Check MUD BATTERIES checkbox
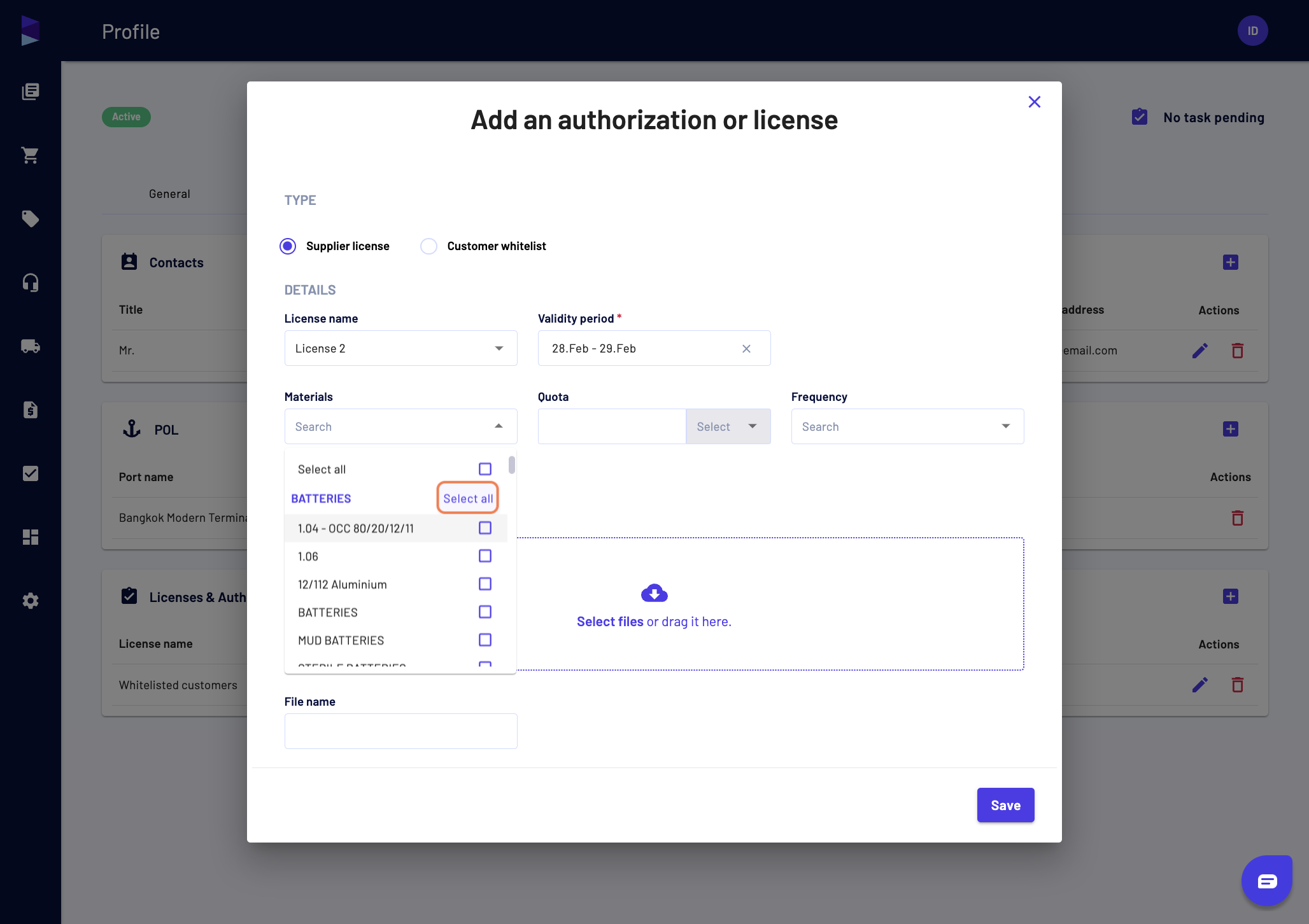Screen dimensions: 1309x924 coord(485,640)
